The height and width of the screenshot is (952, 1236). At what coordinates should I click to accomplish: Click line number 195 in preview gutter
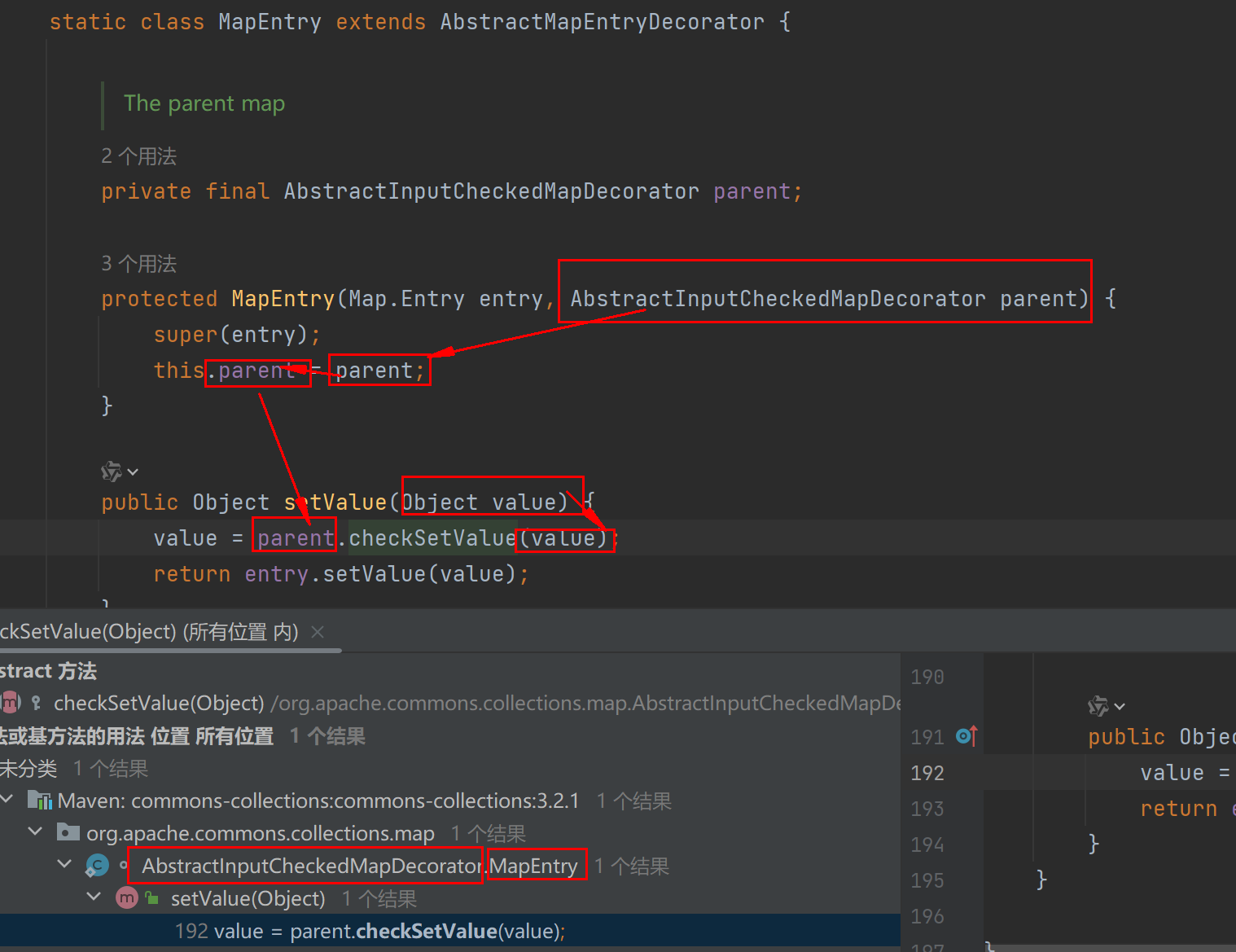[x=927, y=880]
